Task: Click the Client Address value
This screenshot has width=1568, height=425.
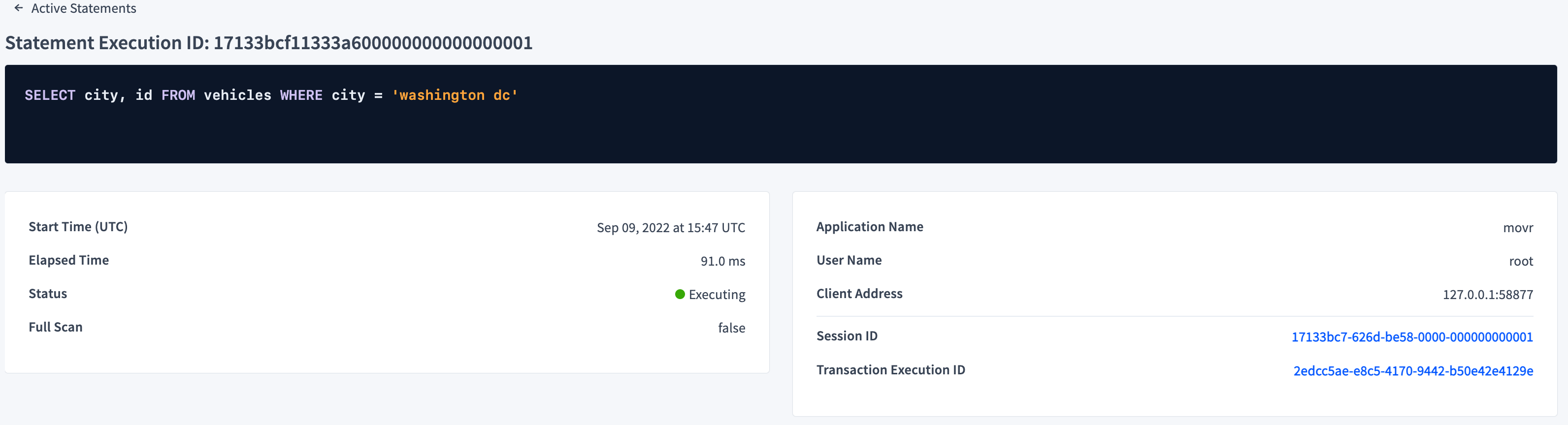Action: coord(1488,294)
